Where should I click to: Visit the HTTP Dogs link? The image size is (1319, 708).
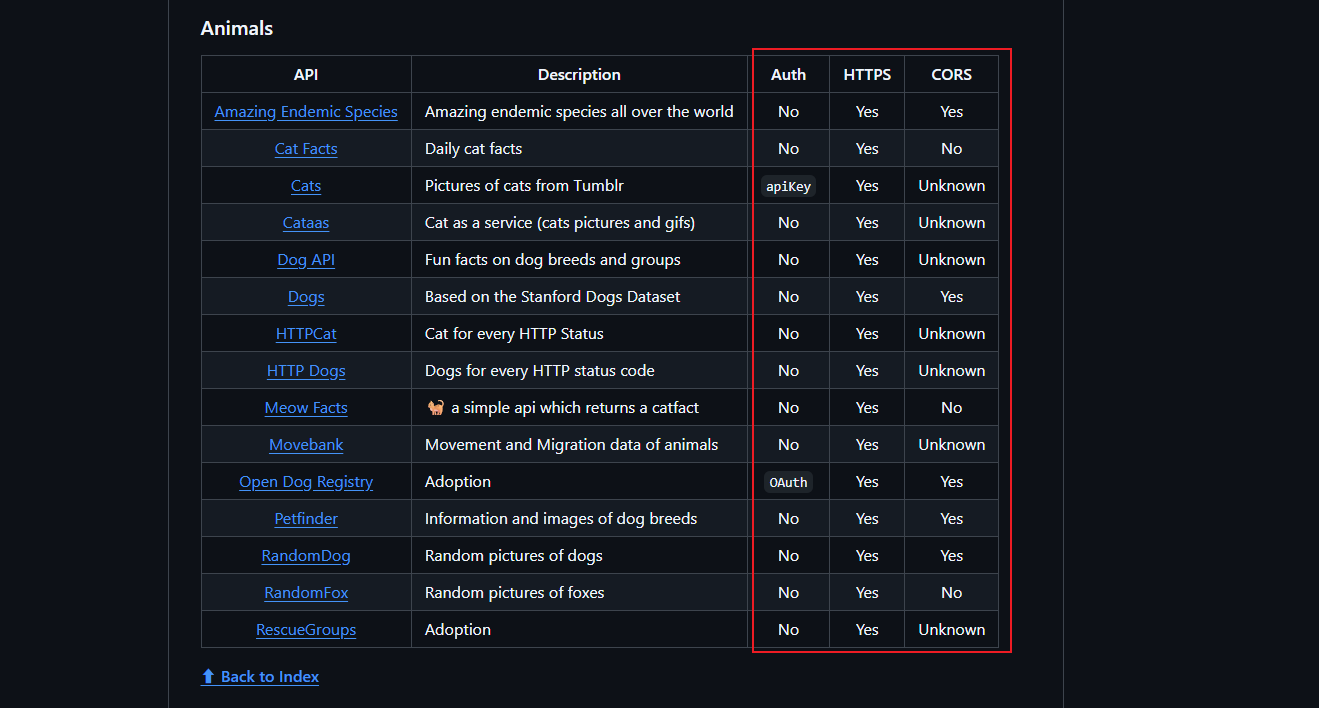[x=306, y=371]
